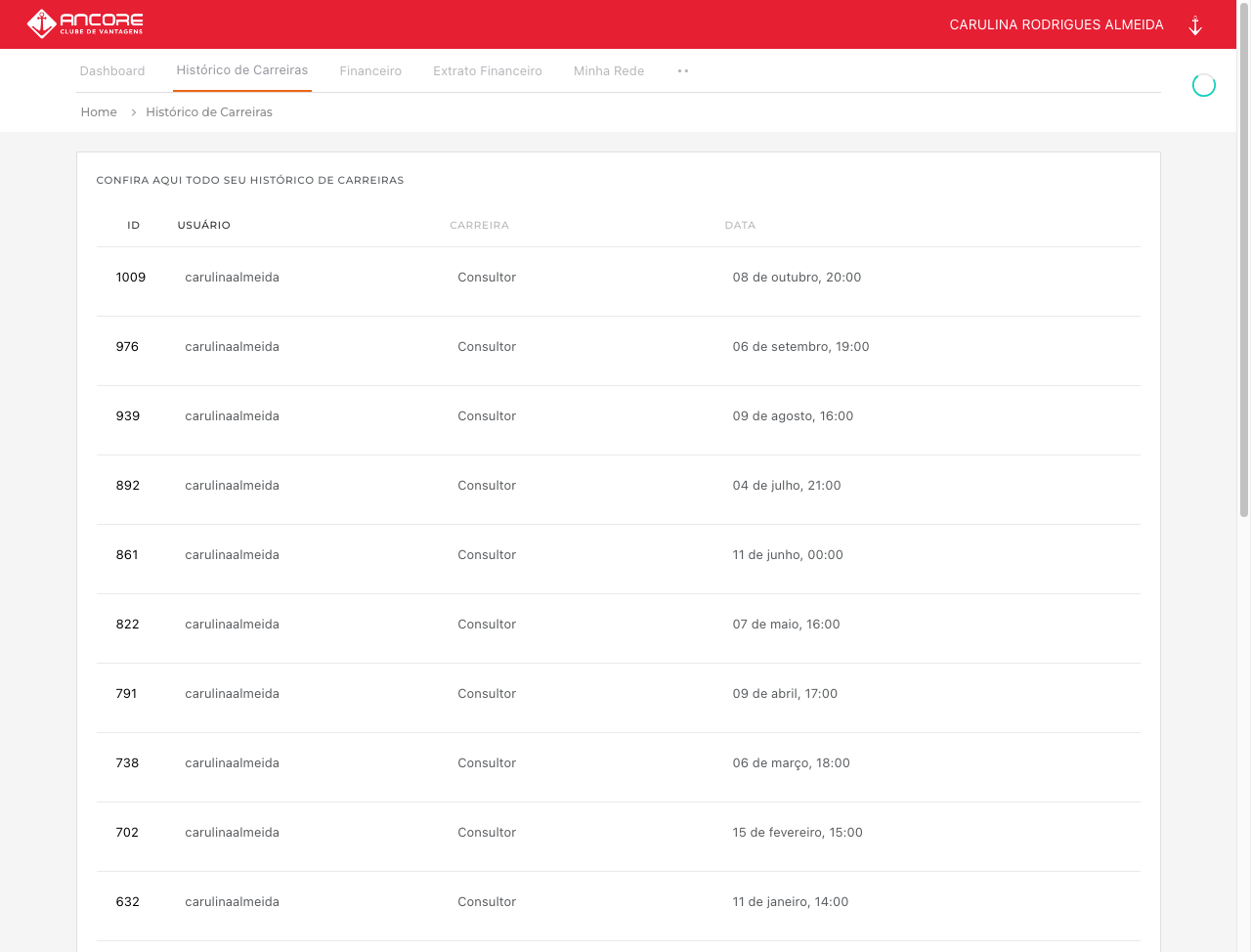This screenshot has width=1251, height=952.
Task: Click the Ancore anchor logo
Action: [41, 23]
